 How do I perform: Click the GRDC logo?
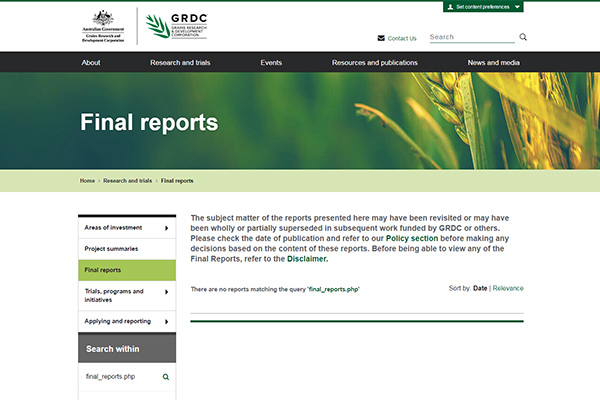(x=176, y=26)
